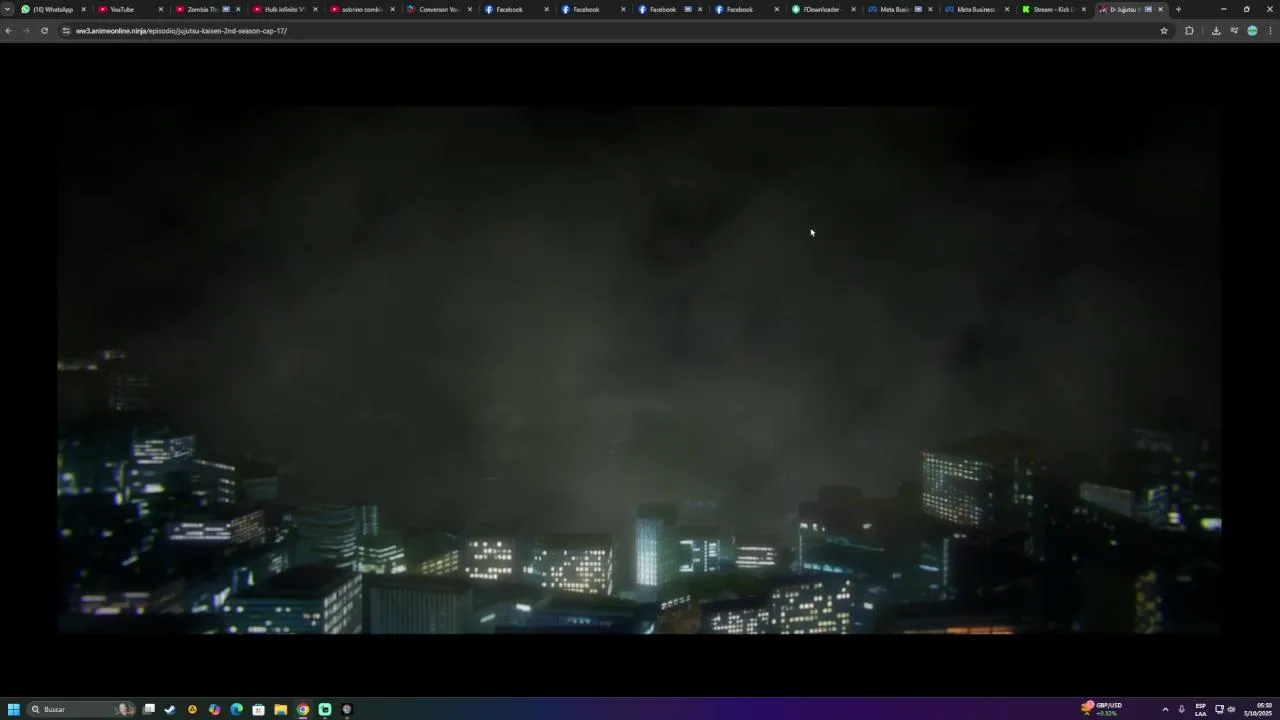Open the Chrome profile avatar
1280x720 pixels.
1252,31
